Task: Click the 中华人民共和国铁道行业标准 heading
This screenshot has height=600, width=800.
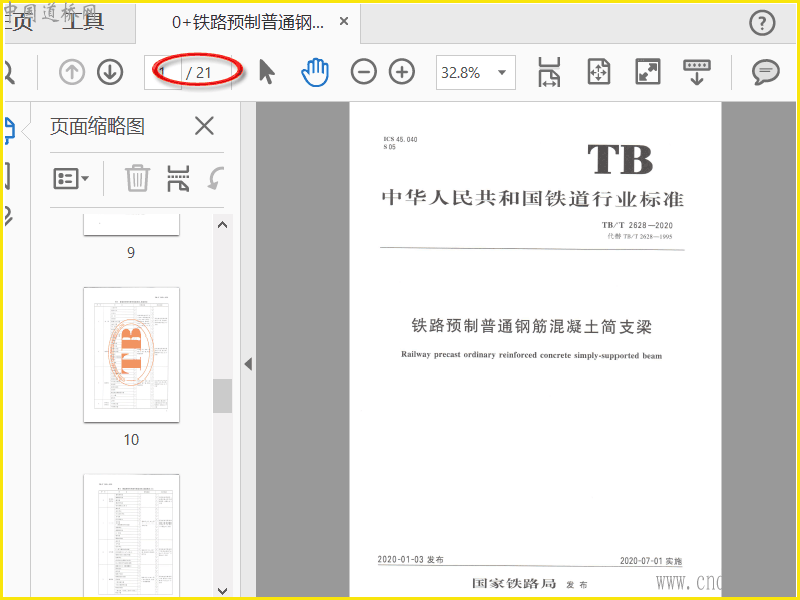Action: coord(533,198)
